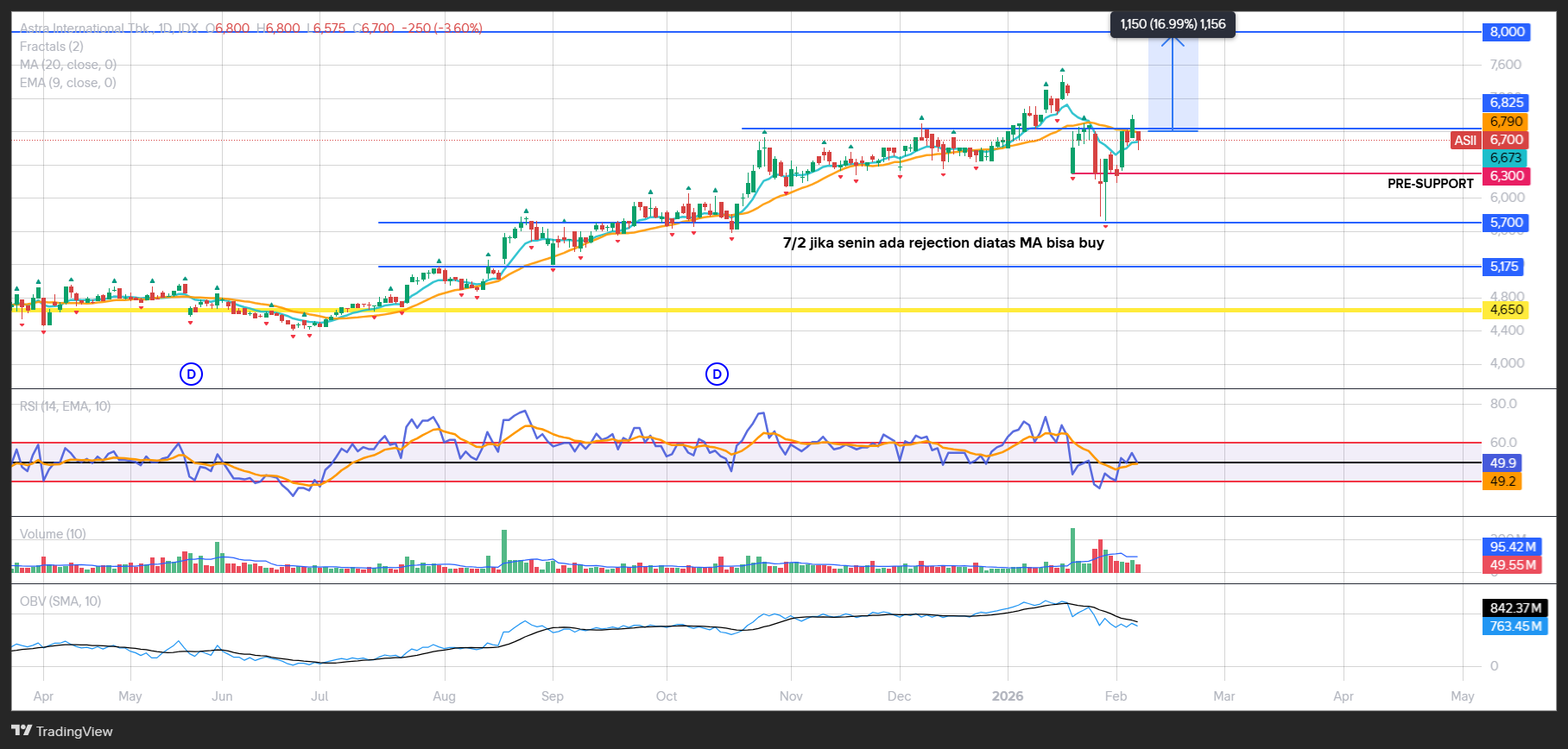Select the yellow 4,650 price label
Image resolution: width=1568 pixels, height=749 pixels.
pos(1506,310)
